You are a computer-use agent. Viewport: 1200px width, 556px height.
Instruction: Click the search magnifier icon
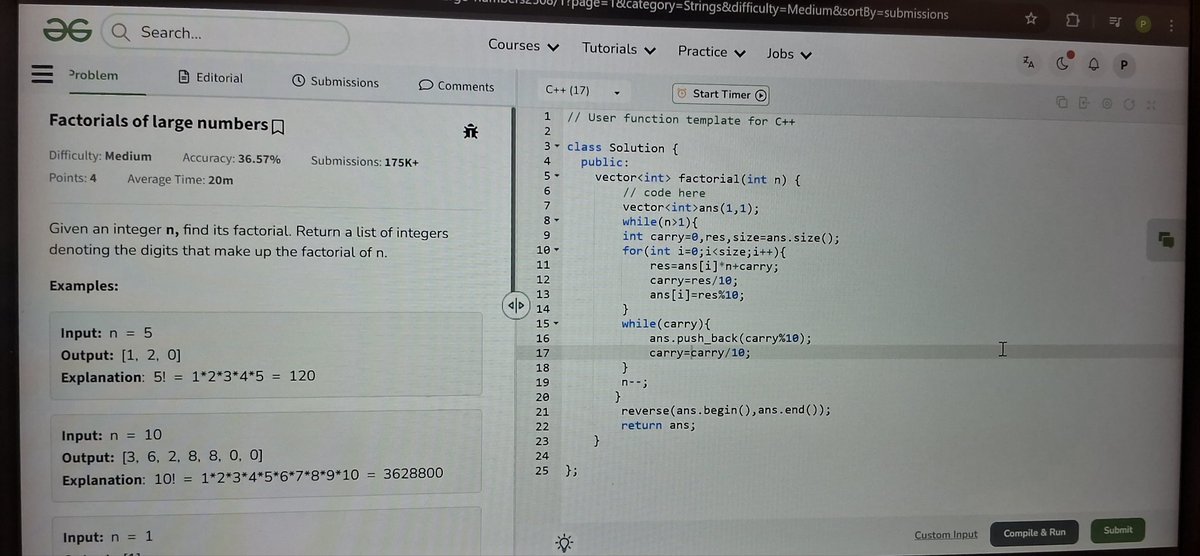pyautogui.click(x=120, y=33)
